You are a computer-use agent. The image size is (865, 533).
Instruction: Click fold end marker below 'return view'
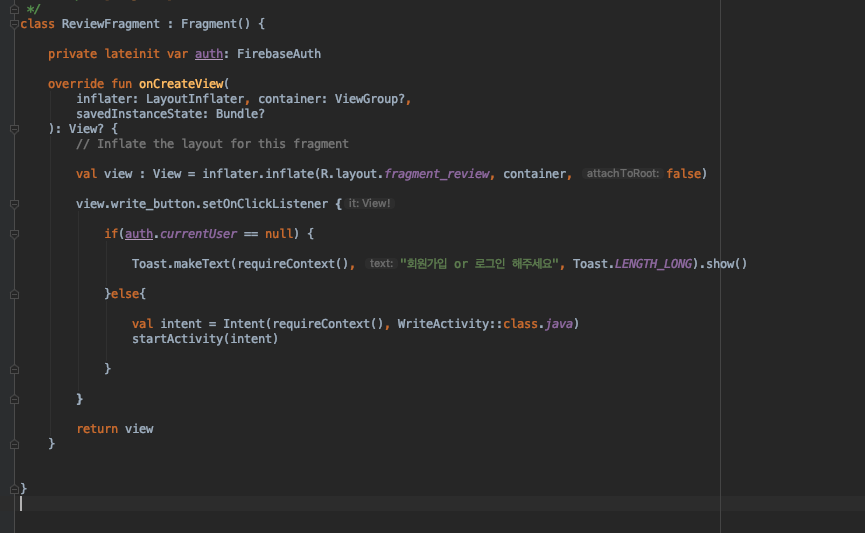14,444
